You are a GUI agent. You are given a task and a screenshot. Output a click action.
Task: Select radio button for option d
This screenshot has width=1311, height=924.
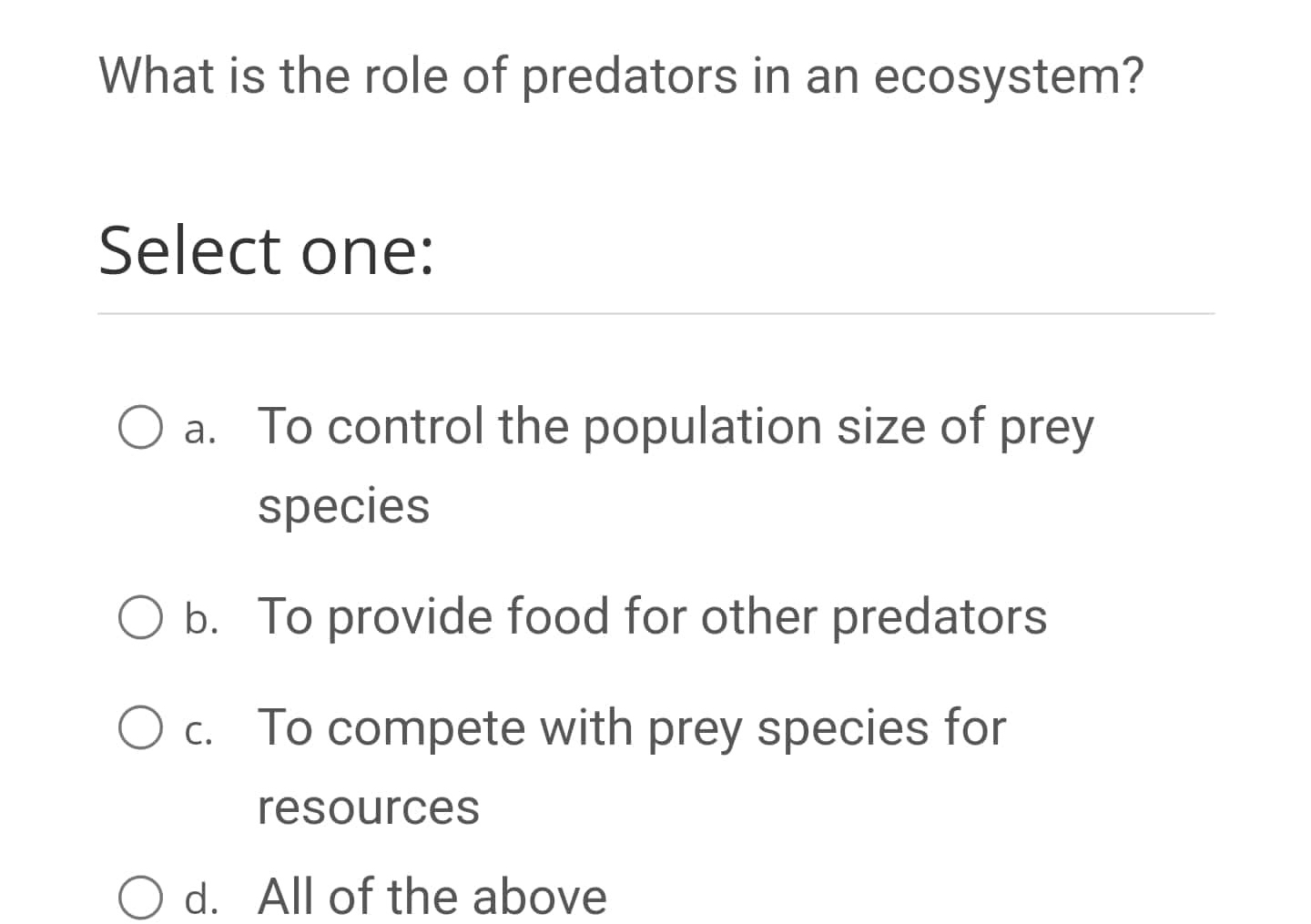[x=140, y=897]
